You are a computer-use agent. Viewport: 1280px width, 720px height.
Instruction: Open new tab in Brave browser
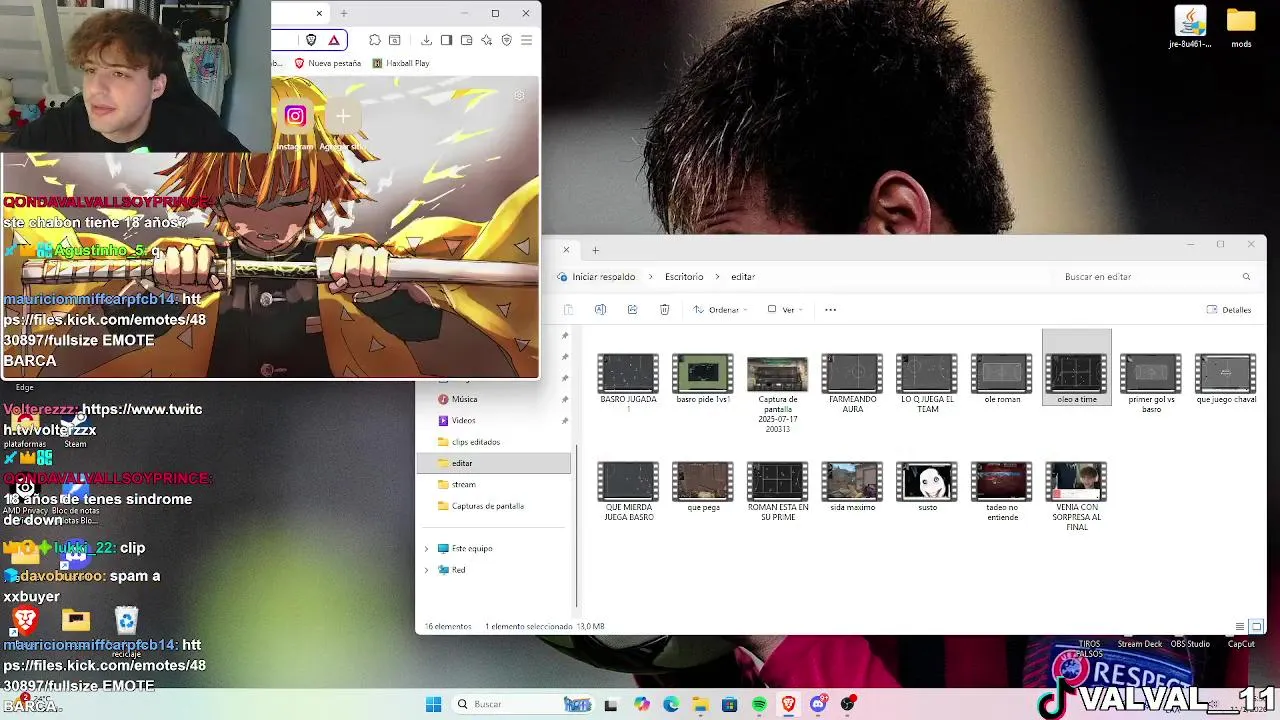tap(343, 13)
